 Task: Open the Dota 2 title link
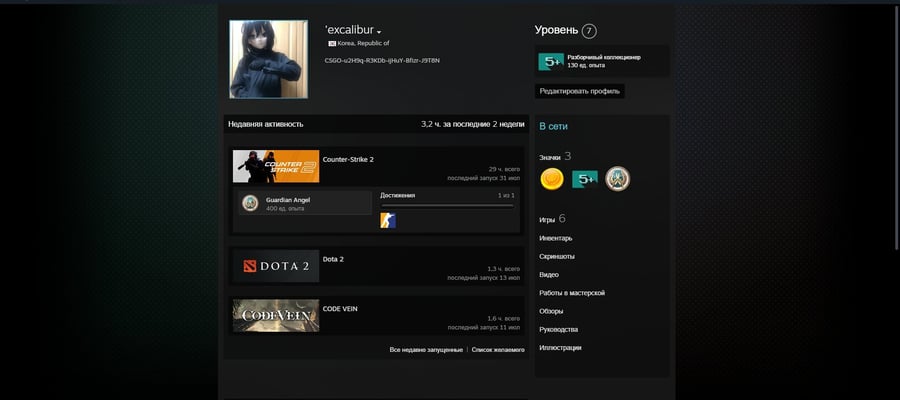tap(333, 259)
